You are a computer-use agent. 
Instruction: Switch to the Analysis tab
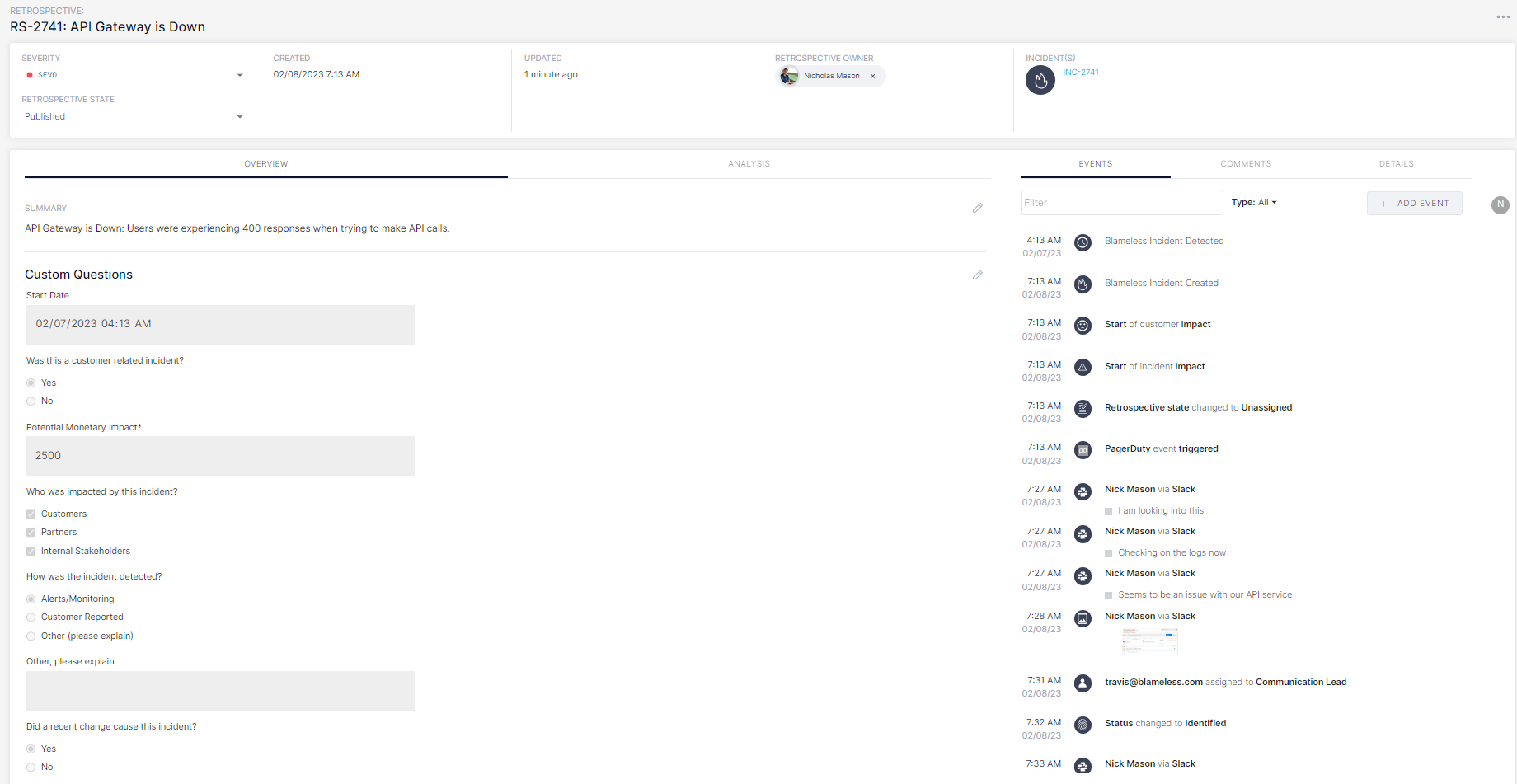coord(749,163)
